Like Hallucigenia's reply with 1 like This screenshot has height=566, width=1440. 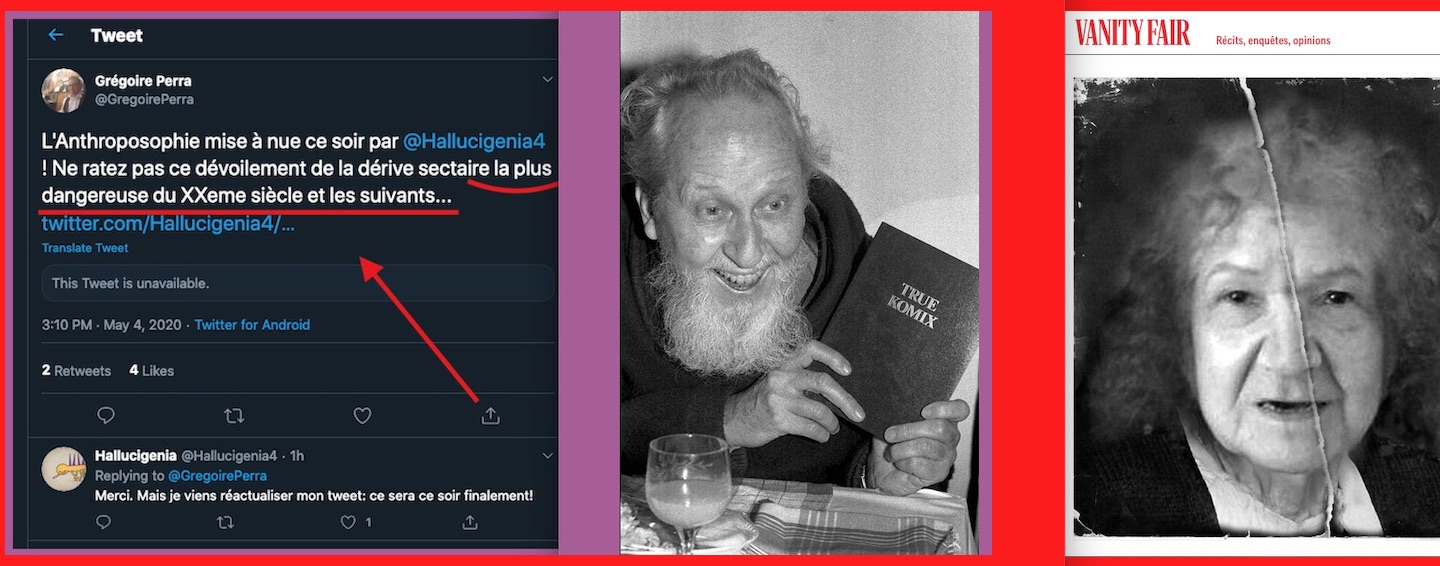pyautogui.click(x=348, y=522)
